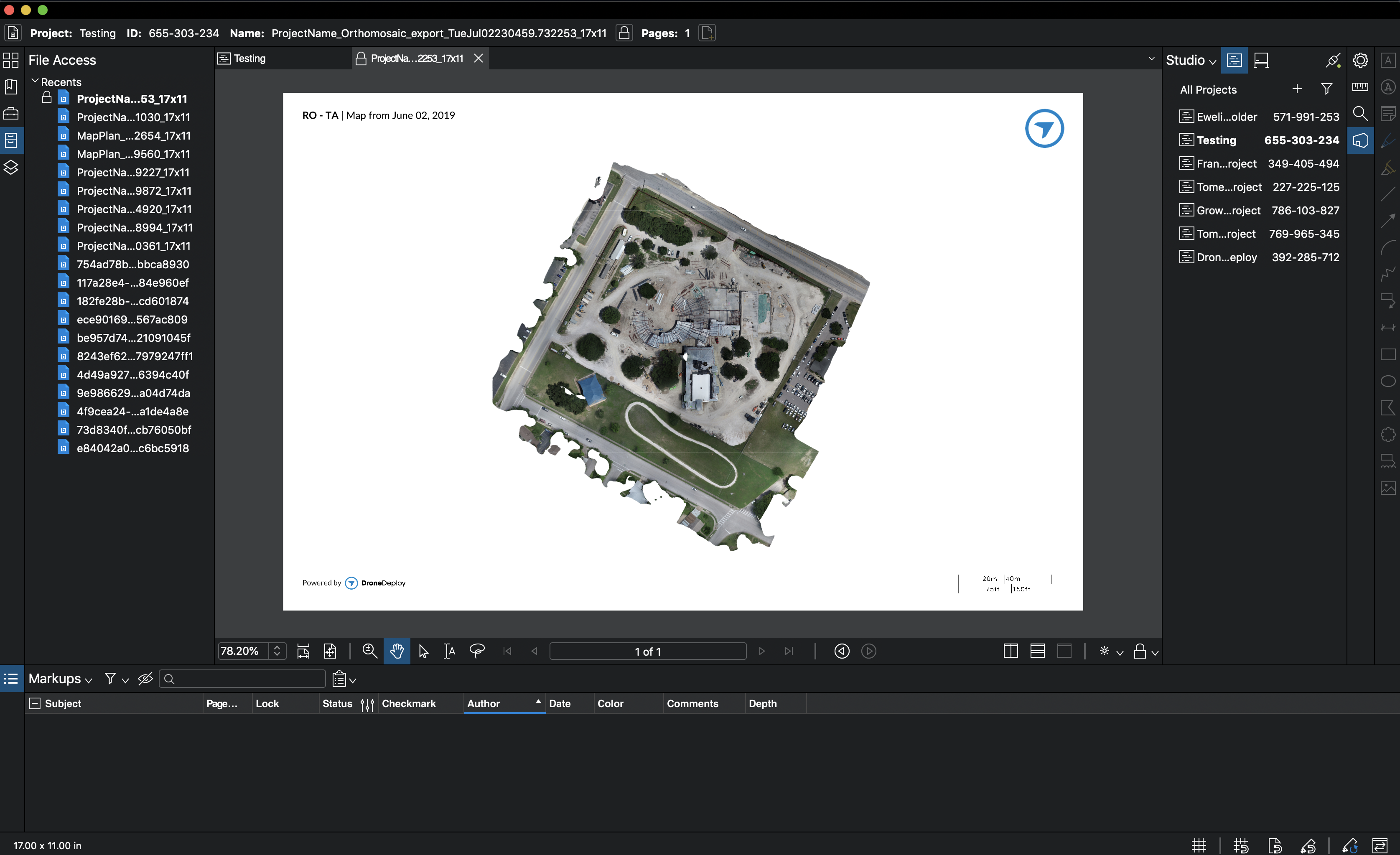Select the Lasso tool
The width and height of the screenshot is (1400, 855).
pyautogui.click(x=477, y=651)
